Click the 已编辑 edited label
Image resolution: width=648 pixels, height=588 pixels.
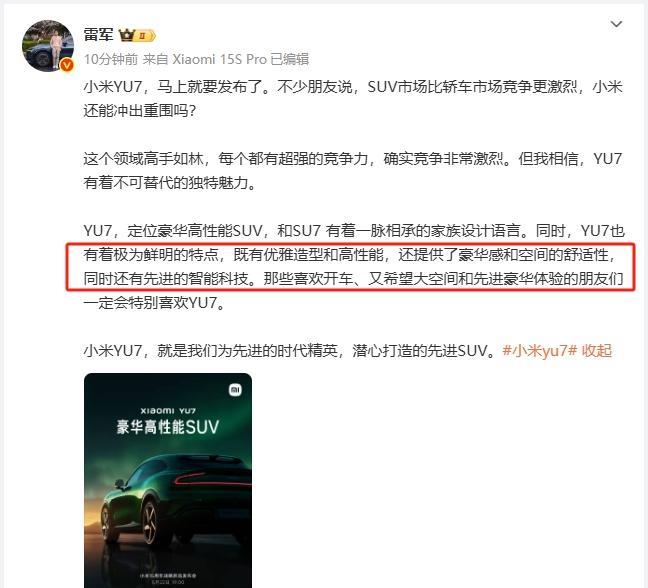[x=290, y=60]
